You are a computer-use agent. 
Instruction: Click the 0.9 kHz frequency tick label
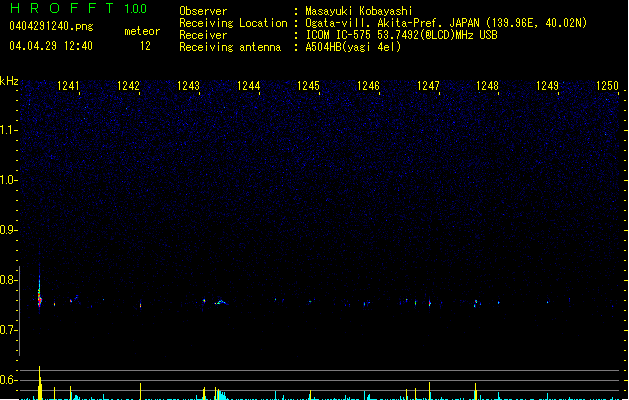[x=8, y=230]
